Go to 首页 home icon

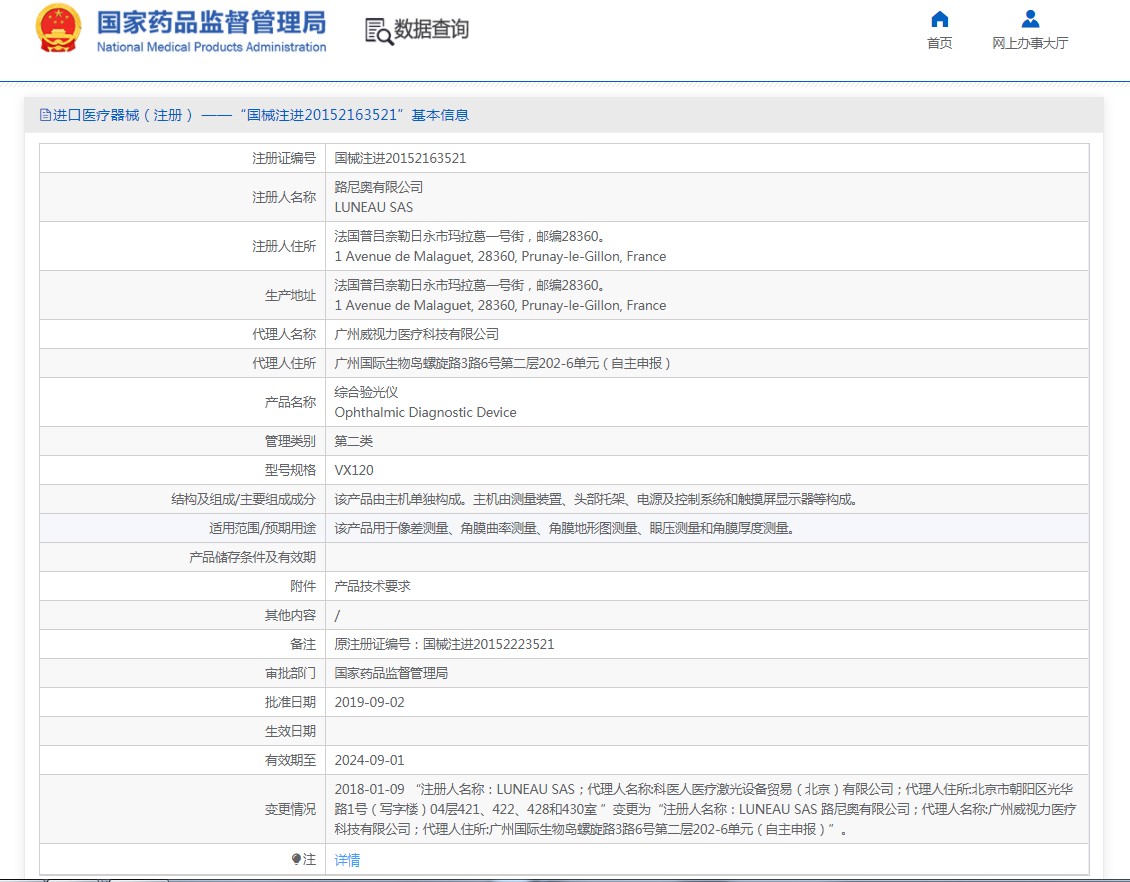pyautogui.click(x=940, y=19)
